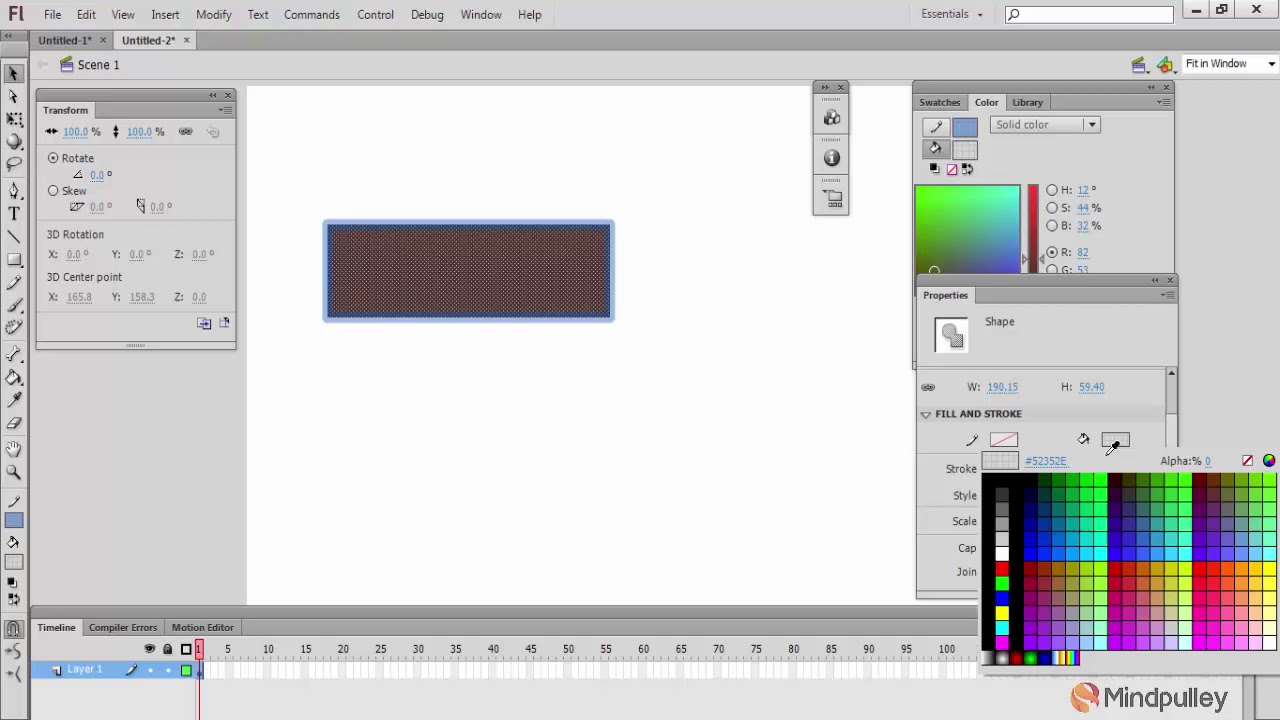This screenshot has height=720, width=1280.
Task: Select the Lasso tool
Action: tap(14, 165)
